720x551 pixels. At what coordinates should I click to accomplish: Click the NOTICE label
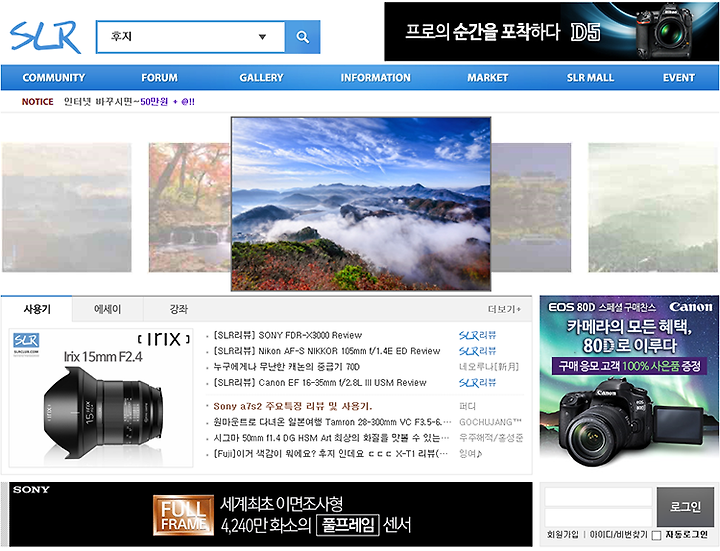tap(38, 102)
